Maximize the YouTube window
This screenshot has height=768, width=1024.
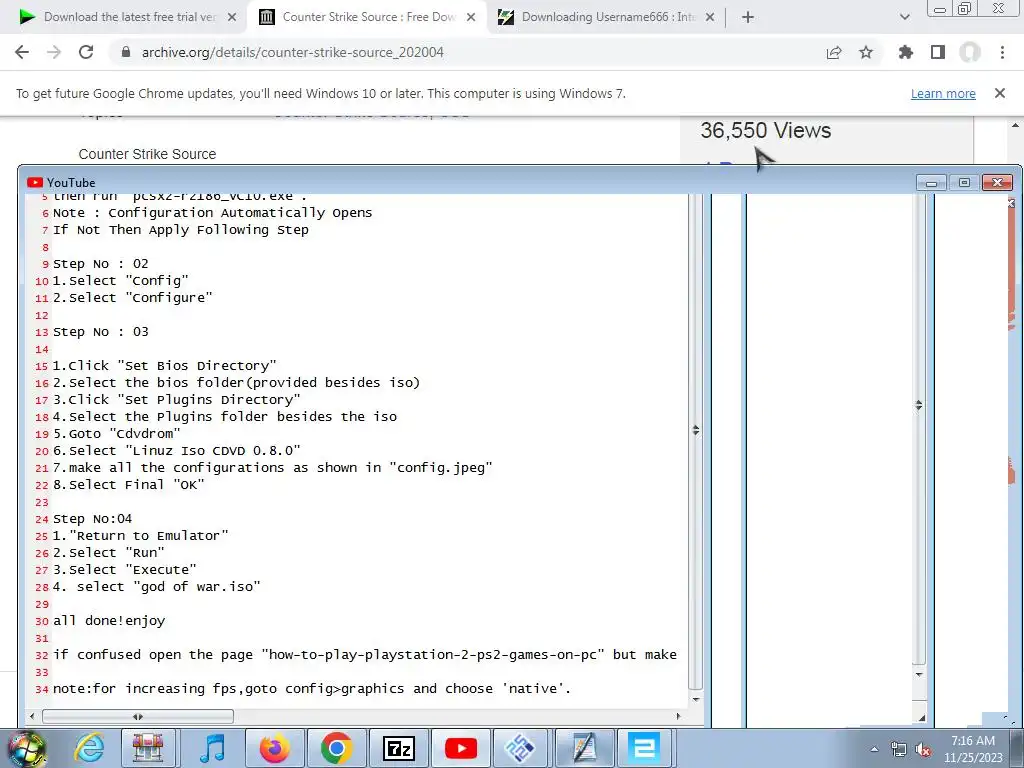click(x=964, y=183)
